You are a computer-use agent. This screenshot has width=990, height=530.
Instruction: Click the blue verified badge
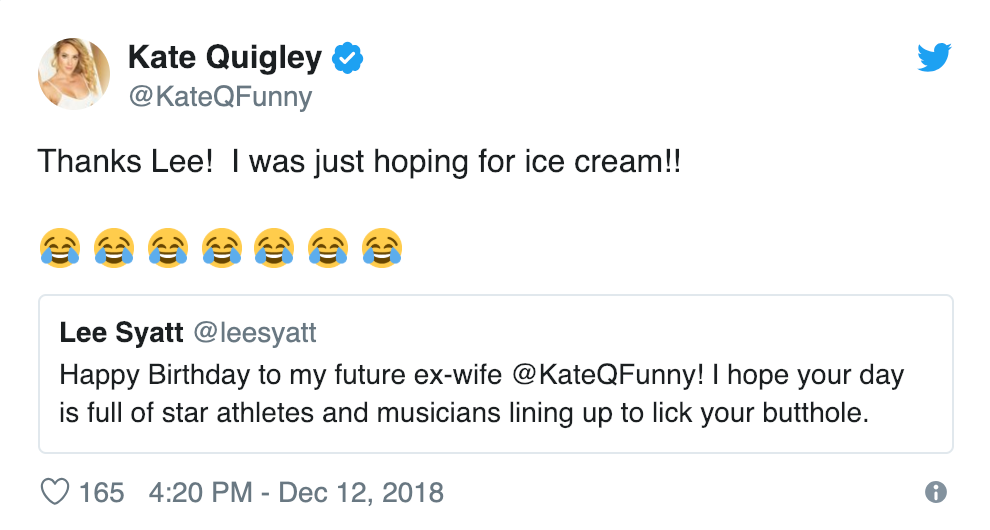pos(347,59)
